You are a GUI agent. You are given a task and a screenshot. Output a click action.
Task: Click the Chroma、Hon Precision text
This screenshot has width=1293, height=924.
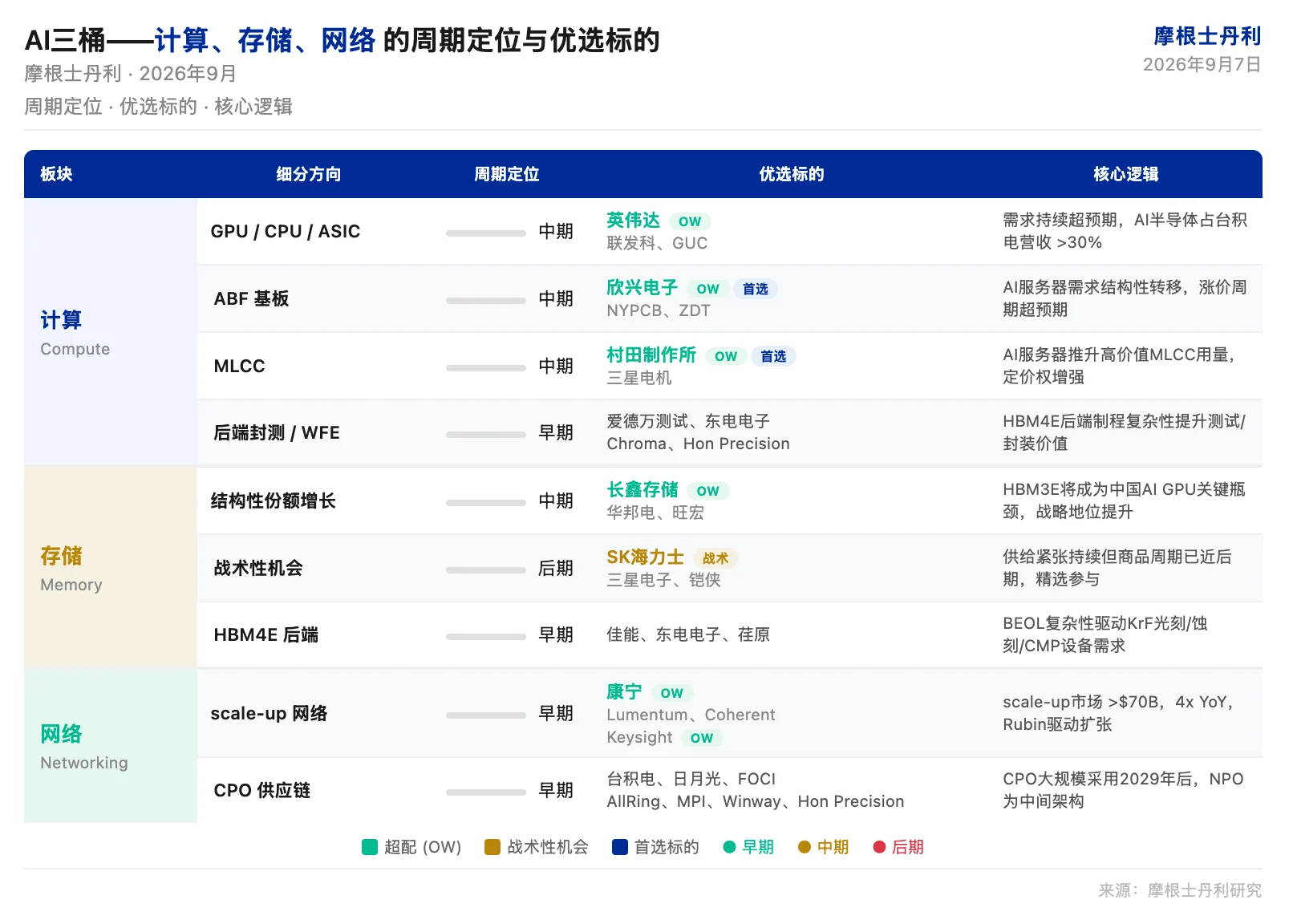698,444
